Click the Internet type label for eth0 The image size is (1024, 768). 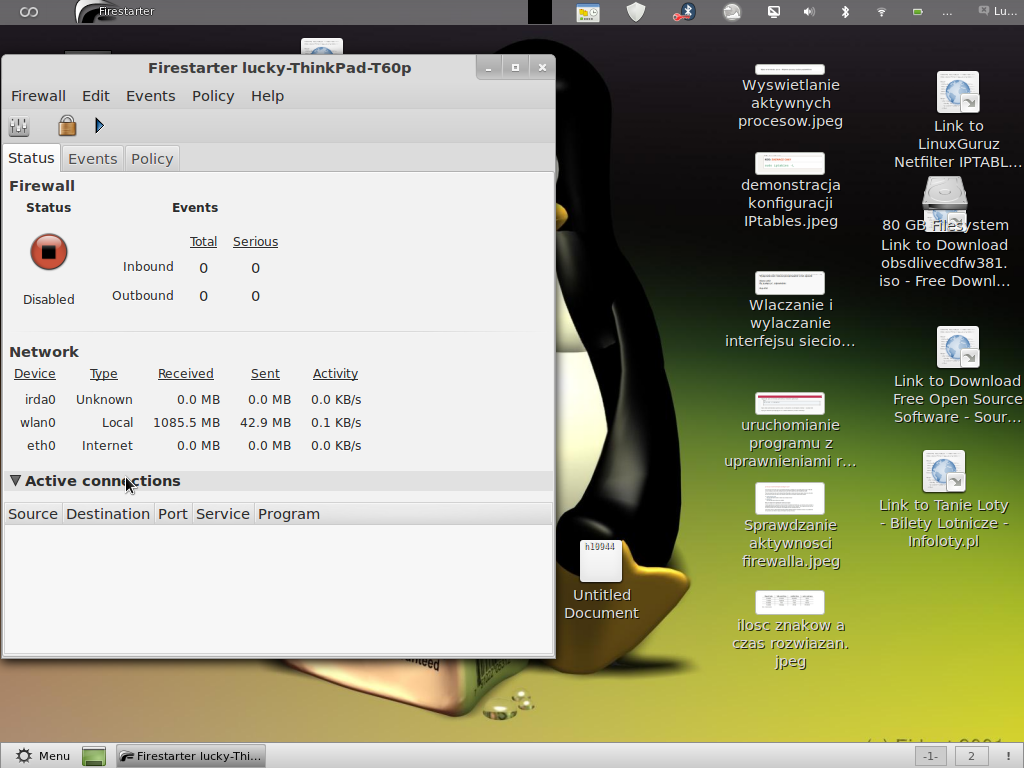(x=107, y=445)
